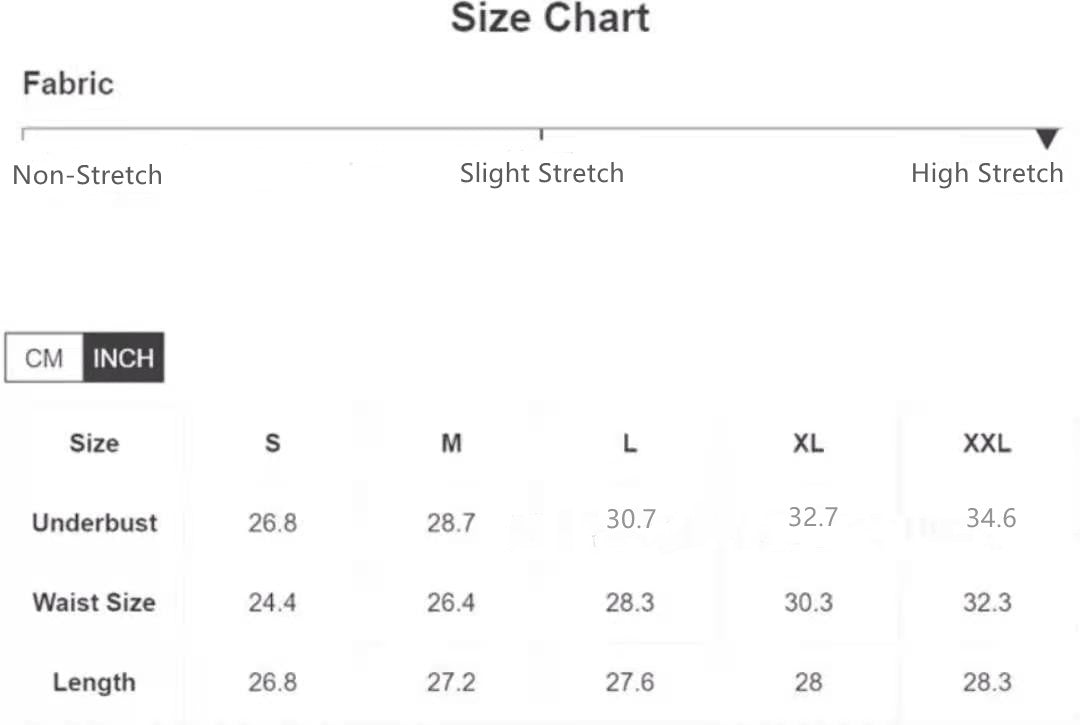Click the XXL underbust value 34.6
The height and width of the screenshot is (725, 1080).
990,518
